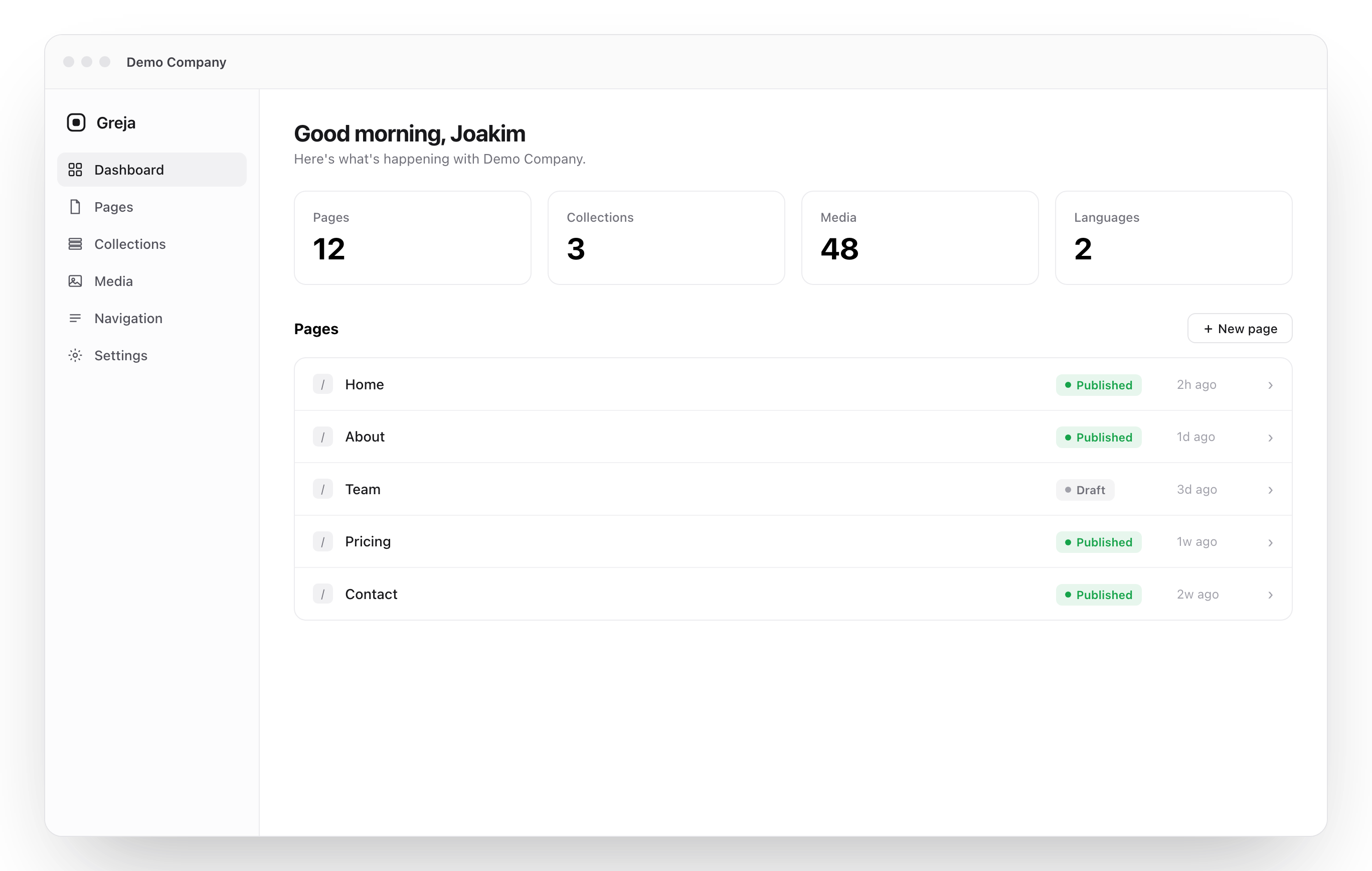
Task: Open Collections label in the sidebar
Action: 130,244
